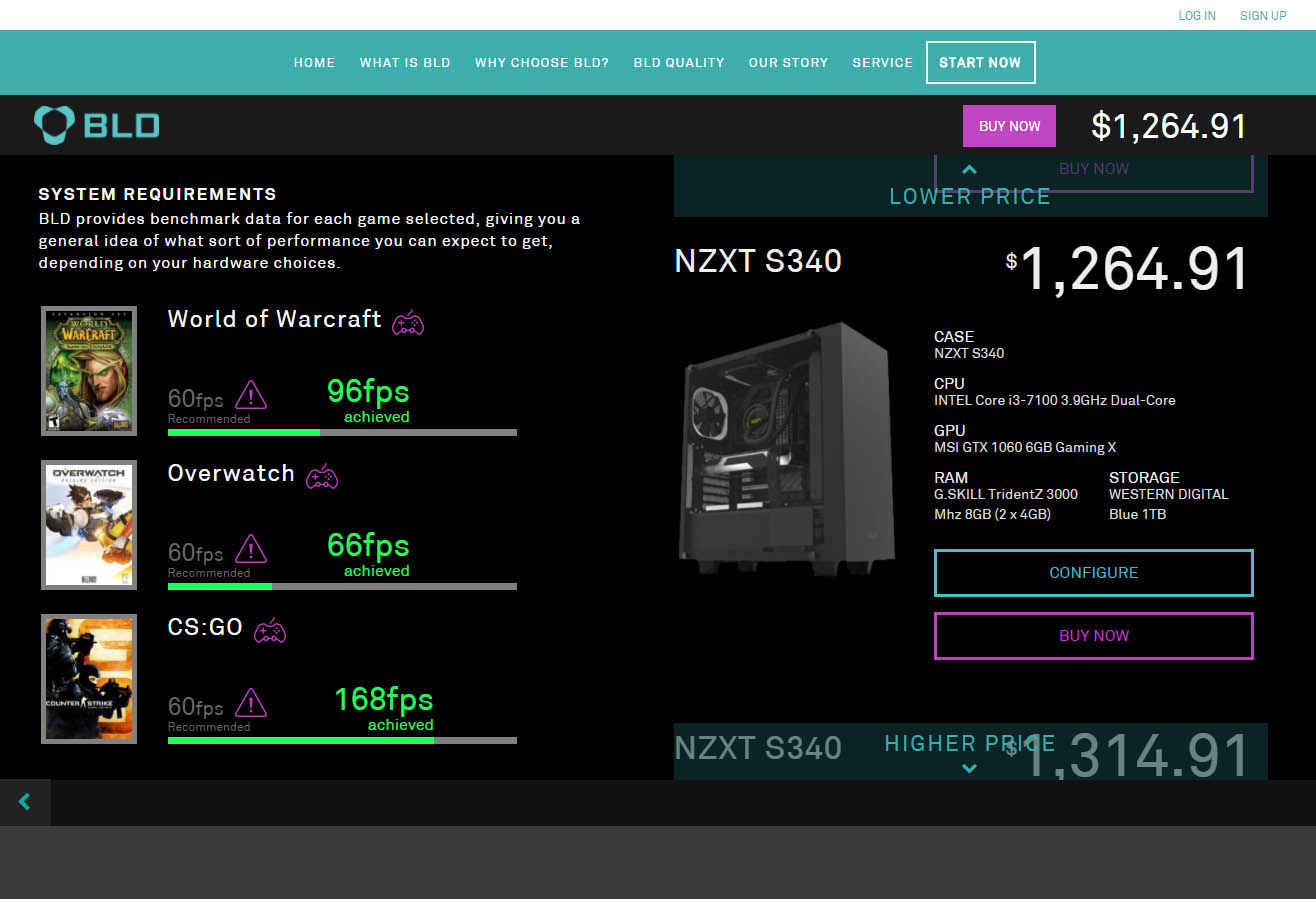The height and width of the screenshot is (899, 1316).
Task: Click the filled BUY NOW button in the header
Action: click(x=1009, y=126)
